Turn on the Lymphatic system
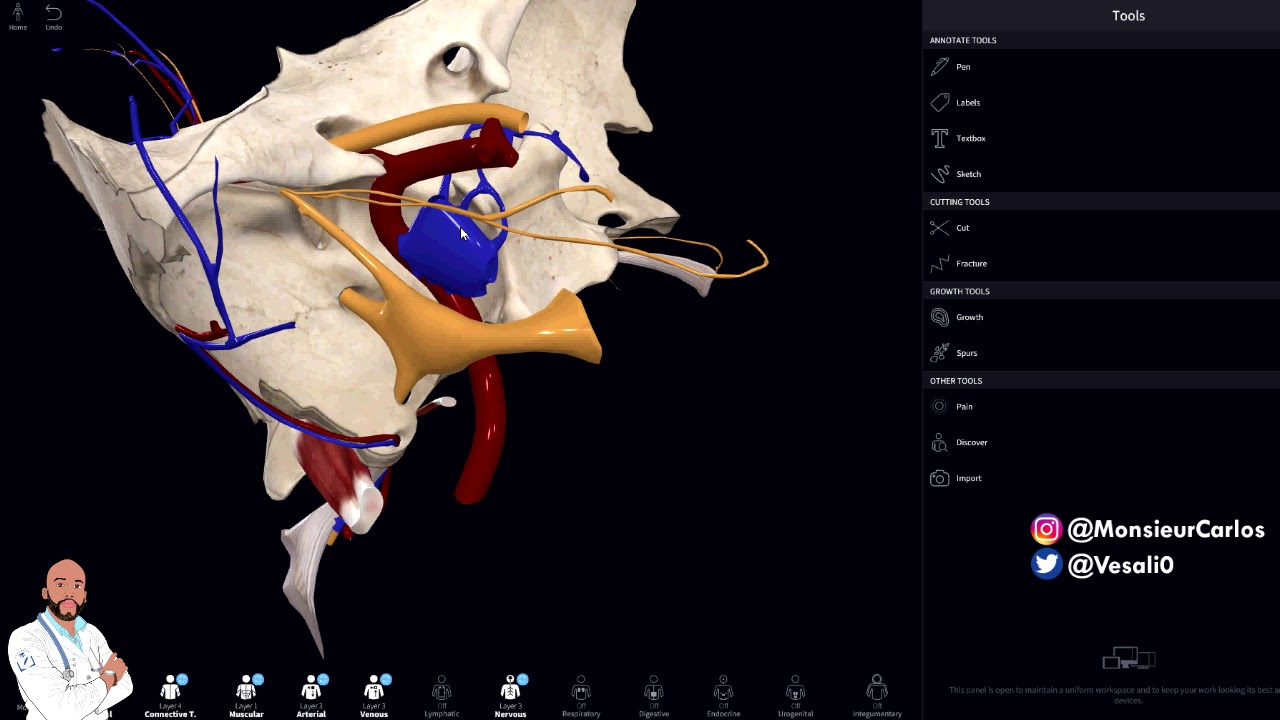The image size is (1280, 720). pos(442,696)
